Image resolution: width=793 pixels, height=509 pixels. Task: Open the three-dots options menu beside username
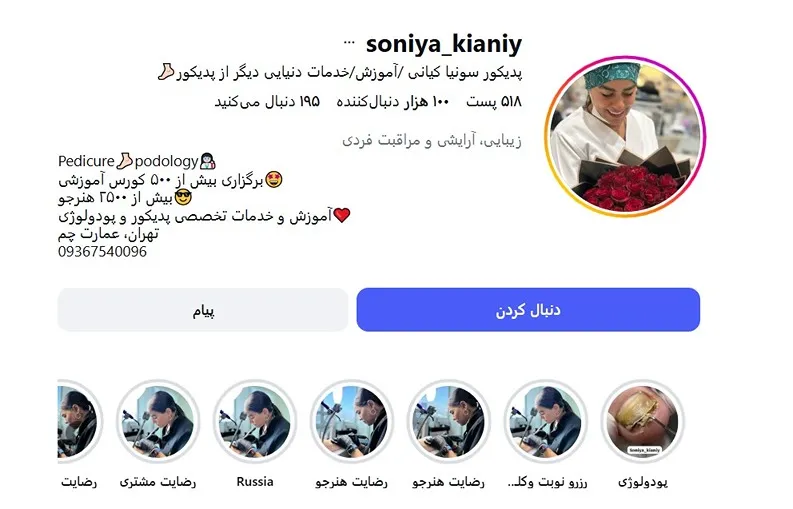point(349,43)
